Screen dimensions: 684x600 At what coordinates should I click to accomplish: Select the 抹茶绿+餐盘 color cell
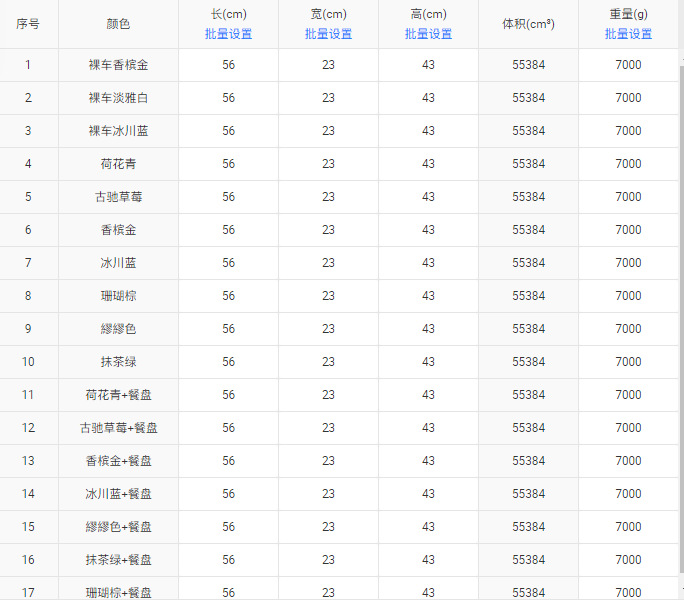[x=118, y=560]
